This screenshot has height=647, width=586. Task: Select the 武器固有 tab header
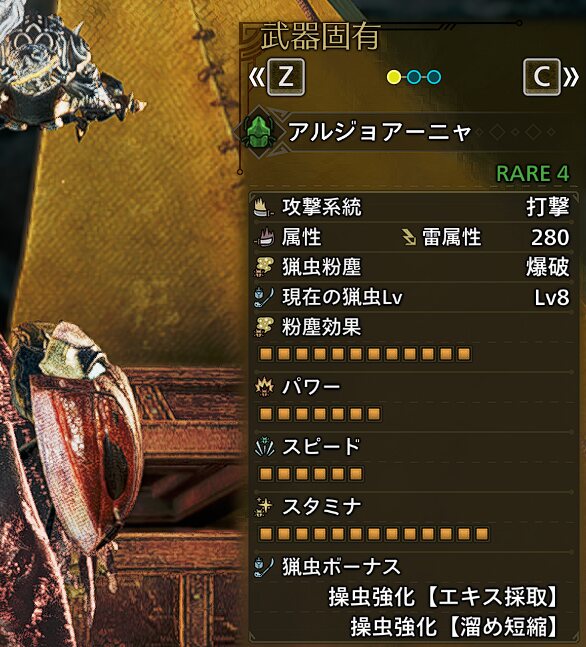click(x=320, y=37)
